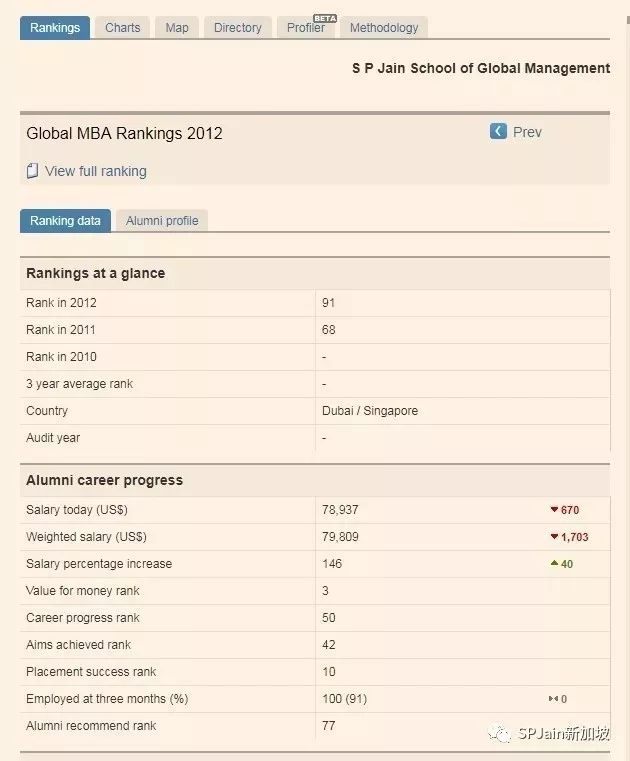Click the red down arrow beside 1,703
Image resolution: width=630 pixels, height=761 pixels.
tap(554, 537)
